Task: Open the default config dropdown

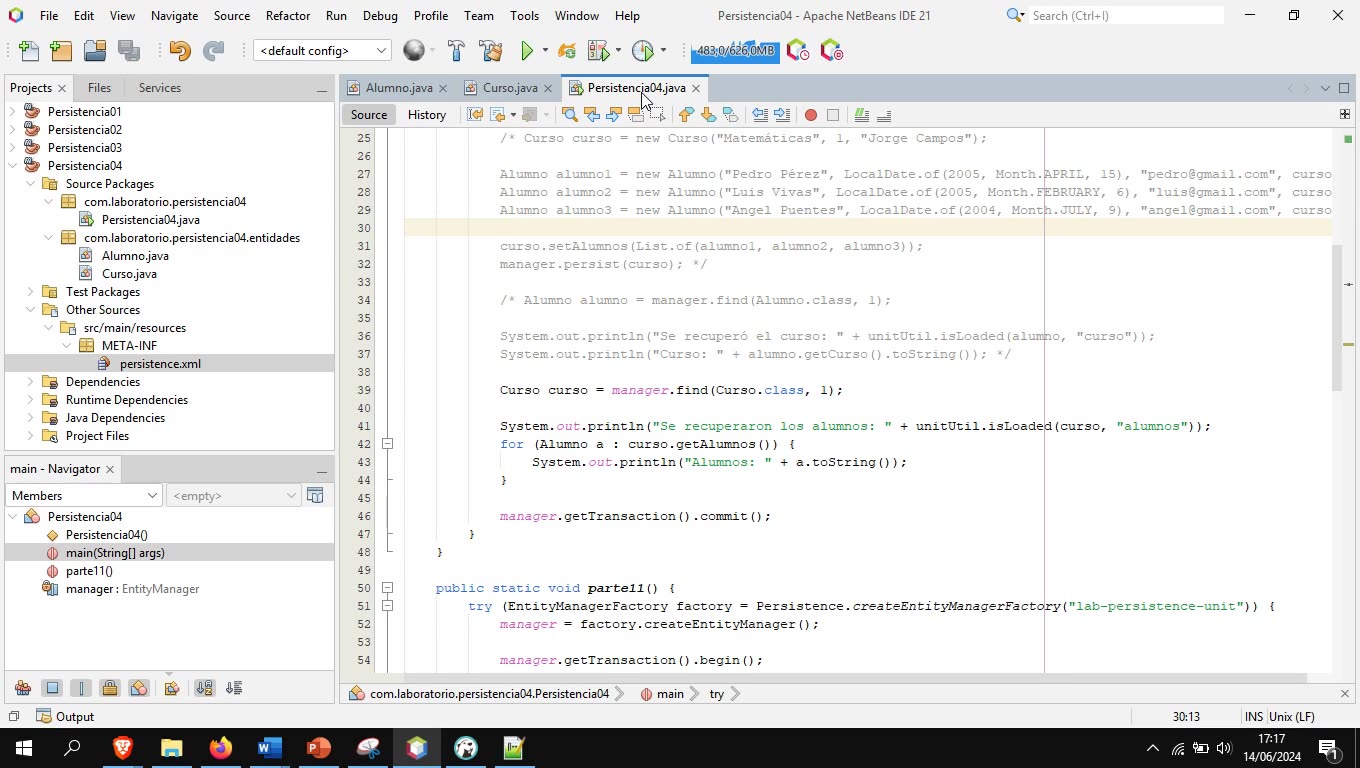Action: click(379, 49)
